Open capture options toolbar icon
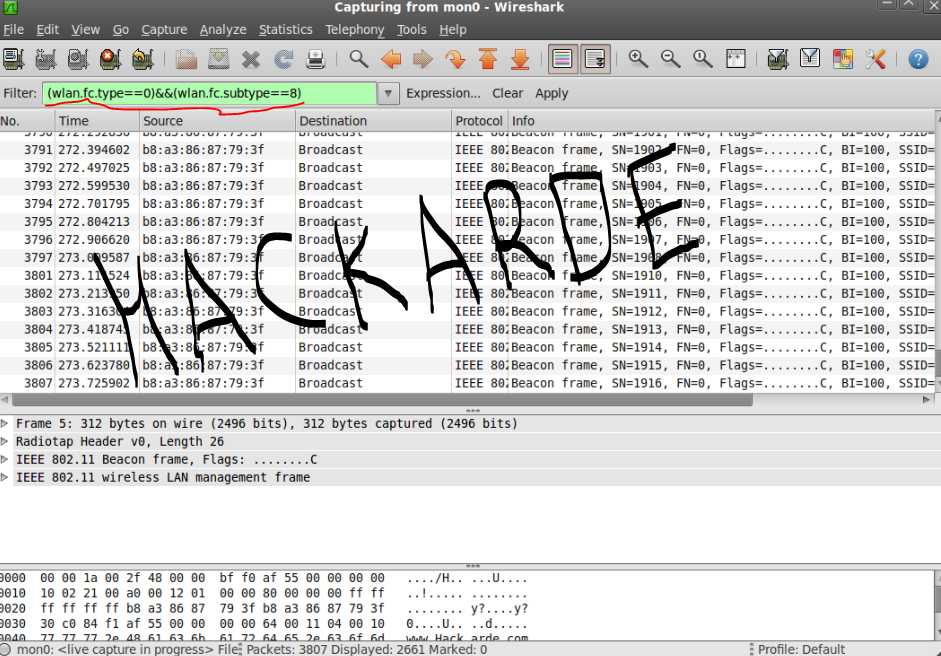The image size is (941, 656). coord(46,59)
